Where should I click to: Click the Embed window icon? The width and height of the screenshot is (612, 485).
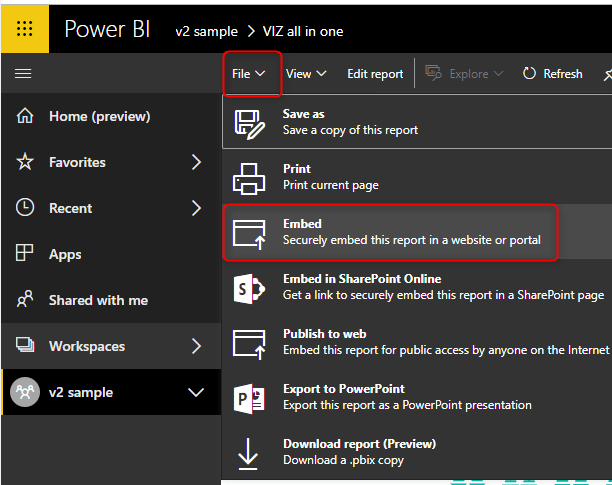(249, 234)
